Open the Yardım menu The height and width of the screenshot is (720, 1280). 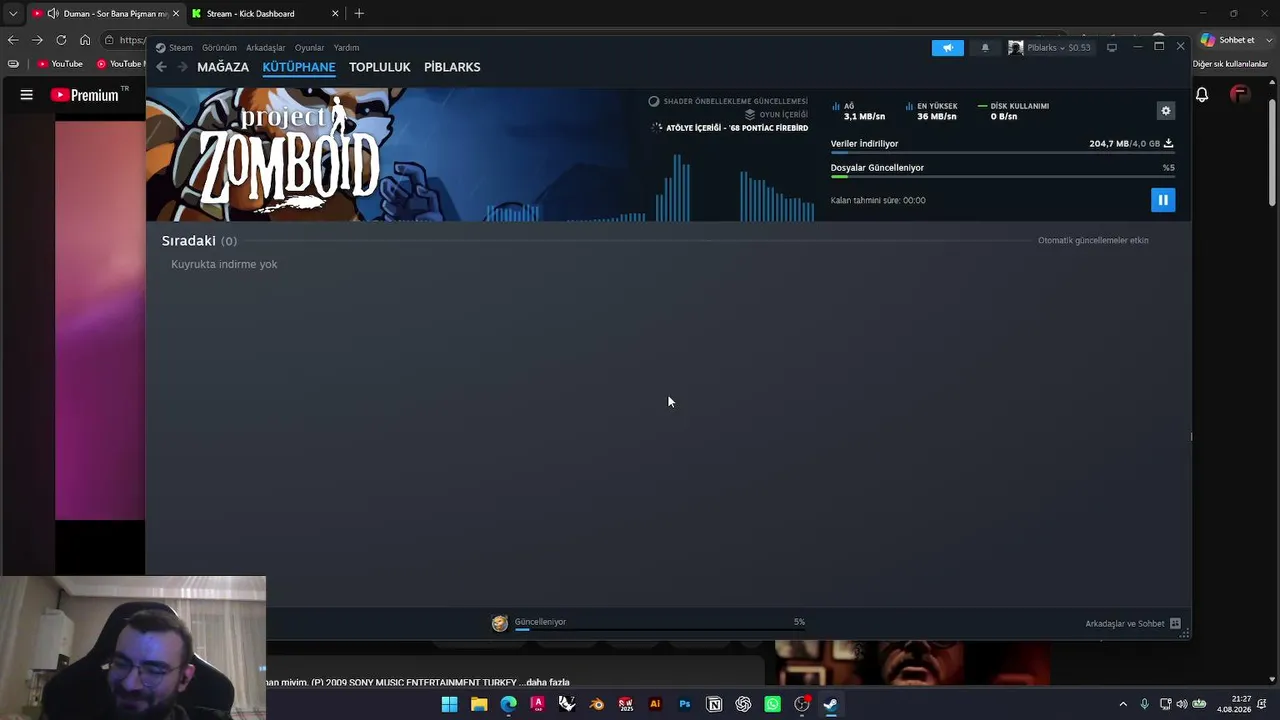(x=346, y=48)
